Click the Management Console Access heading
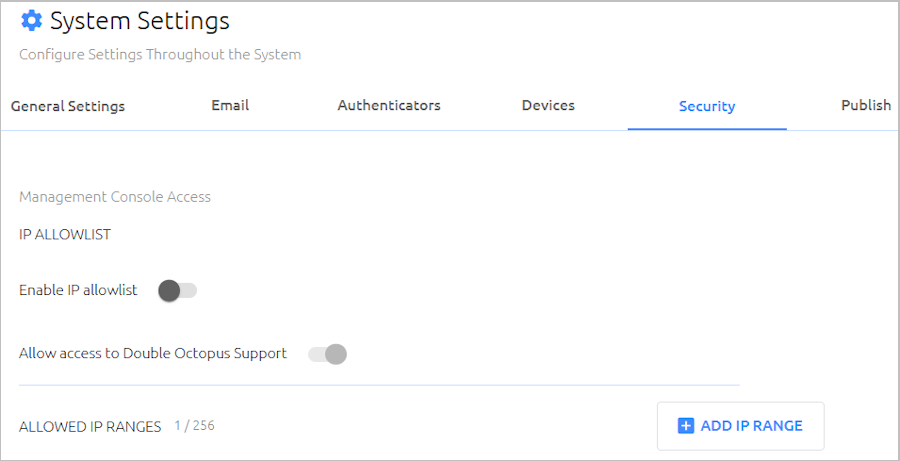The width and height of the screenshot is (900, 461). [x=115, y=197]
